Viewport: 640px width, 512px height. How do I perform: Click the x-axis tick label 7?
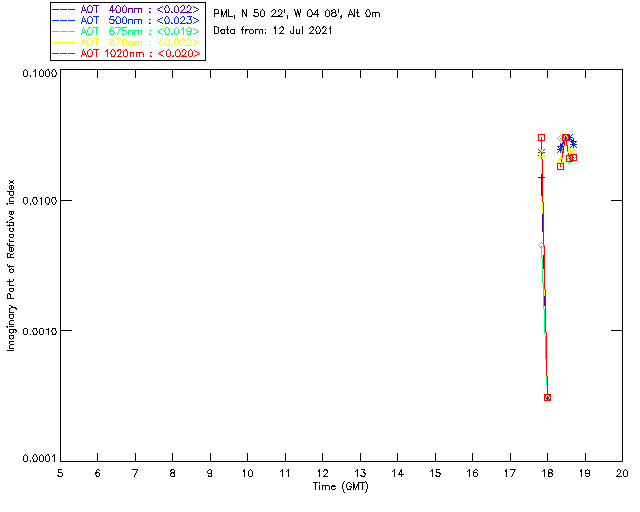pos(135,473)
